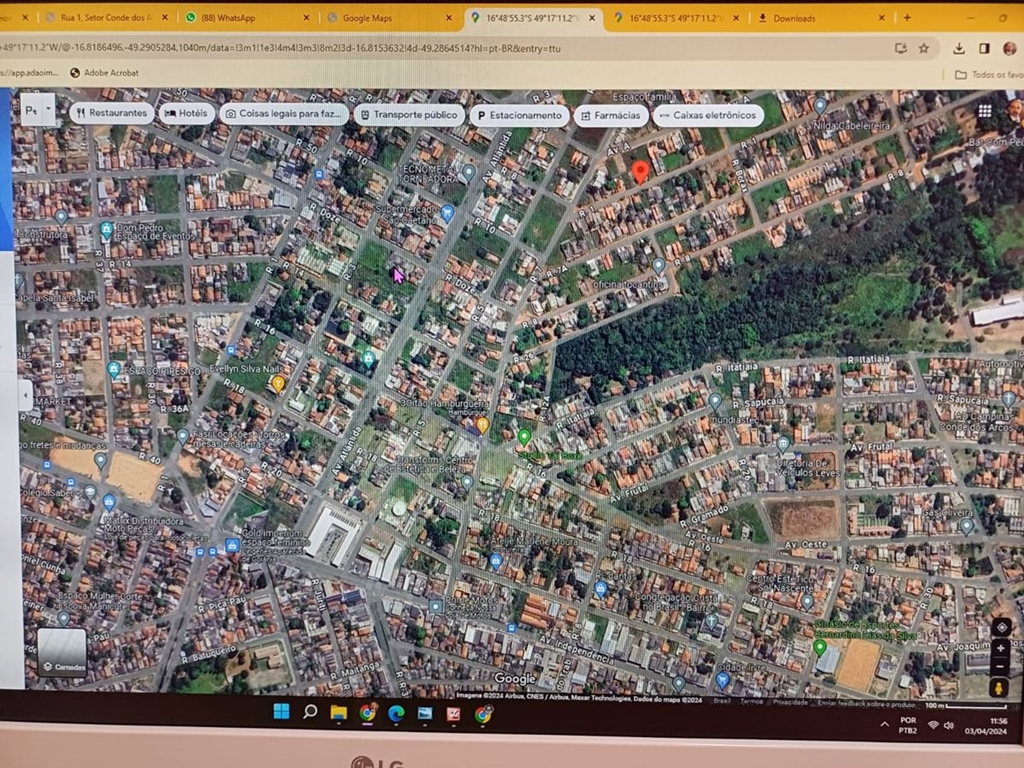Open a new browser tab
This screenshot has height=768, width=1024.
[x=907, y=18]
